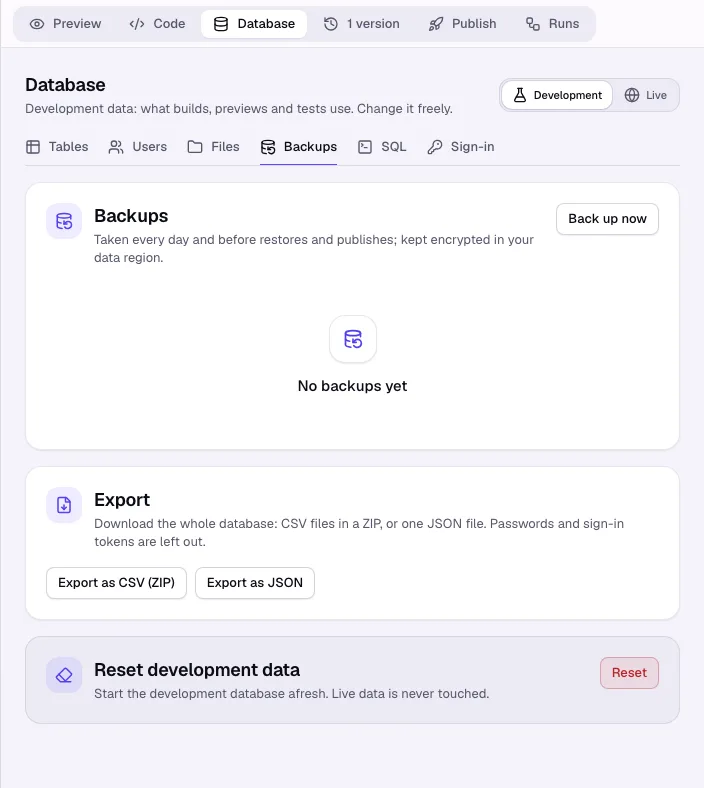Switch to the Users sub-tab

click(x=138, y=147)
